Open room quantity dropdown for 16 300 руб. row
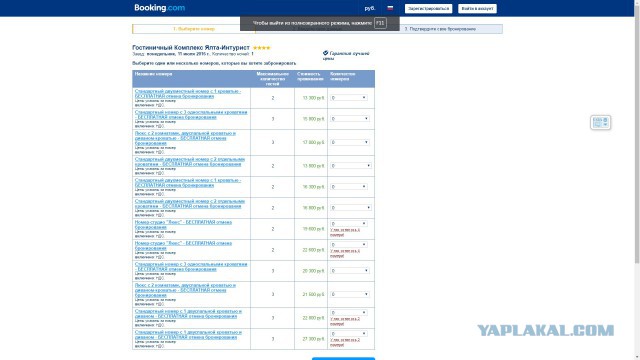Viewport: 640px width, 360px height. point(349,187)
